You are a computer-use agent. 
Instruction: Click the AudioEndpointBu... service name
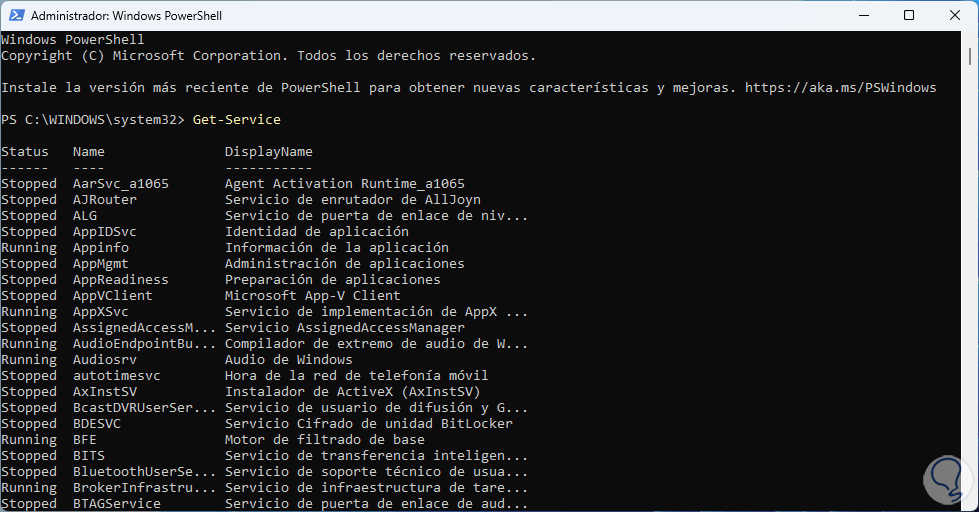tap(145, 343)
